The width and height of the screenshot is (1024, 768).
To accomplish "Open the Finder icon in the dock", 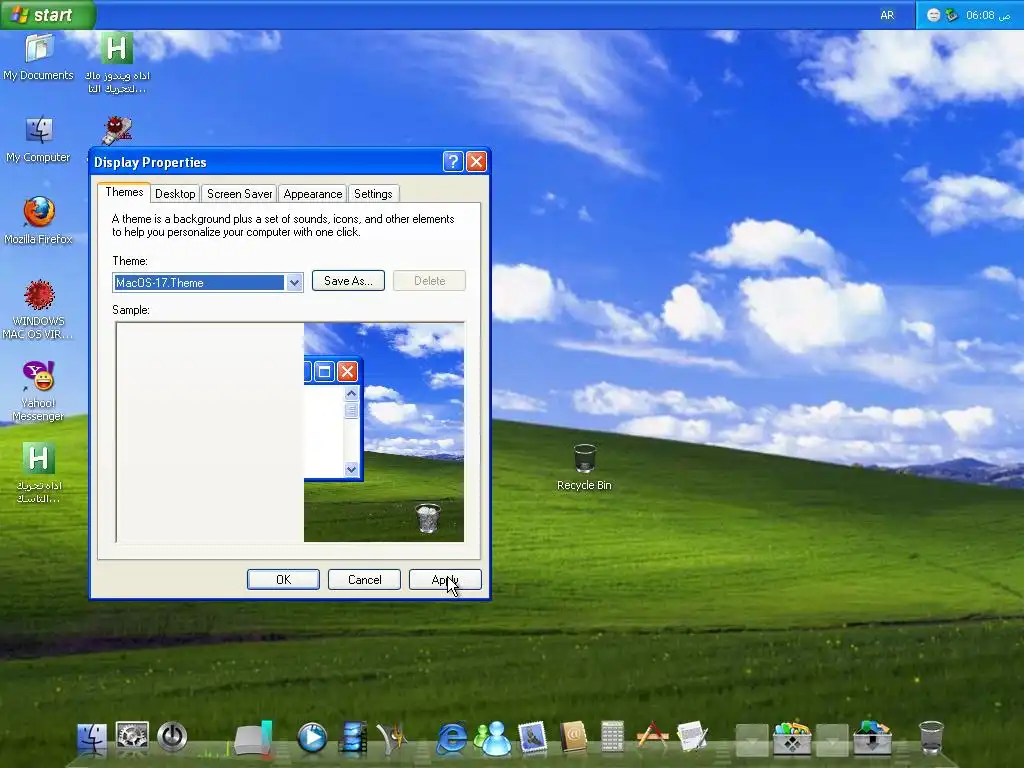I will [92, 739].
